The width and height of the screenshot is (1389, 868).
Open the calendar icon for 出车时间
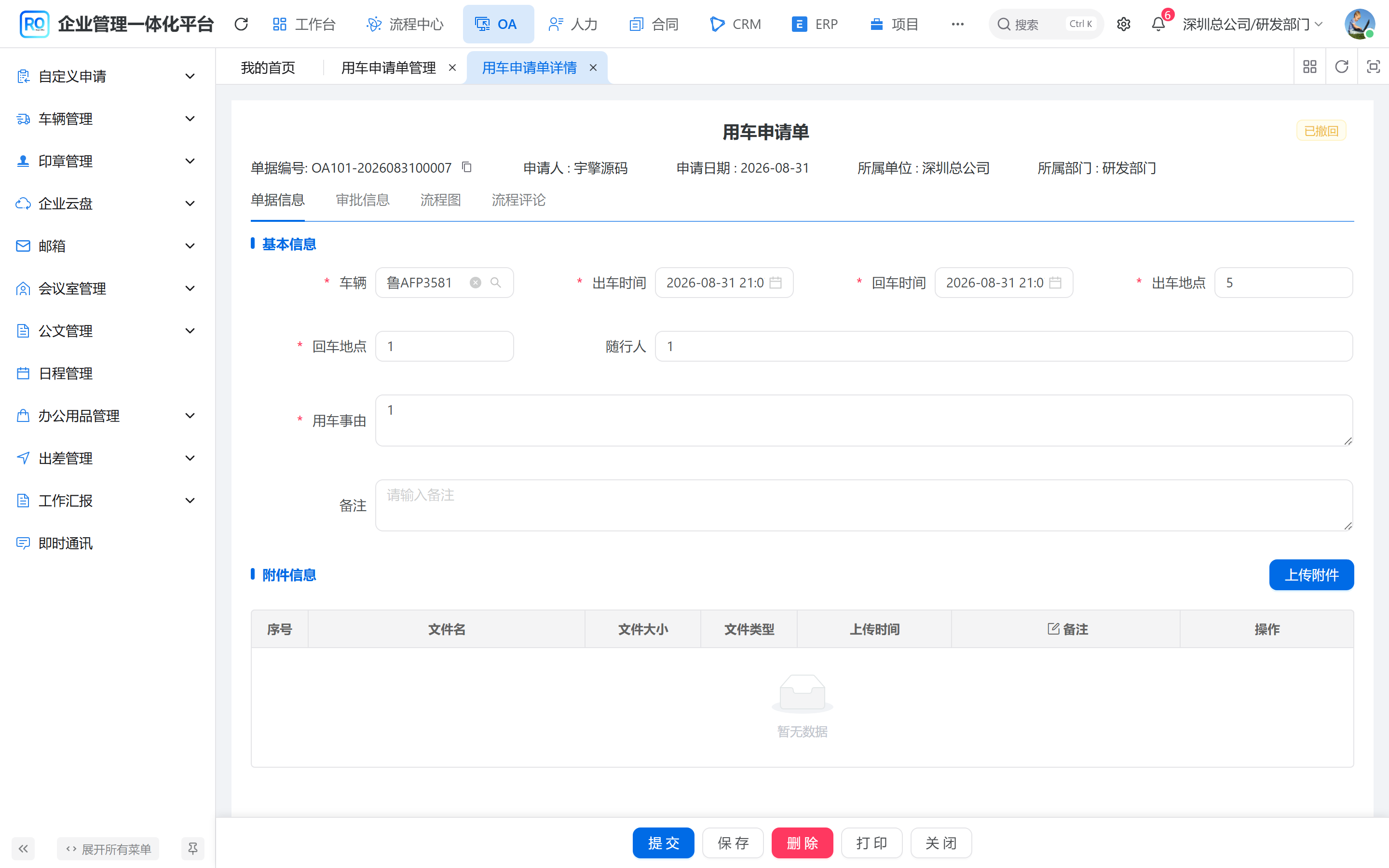click(776, 283)
